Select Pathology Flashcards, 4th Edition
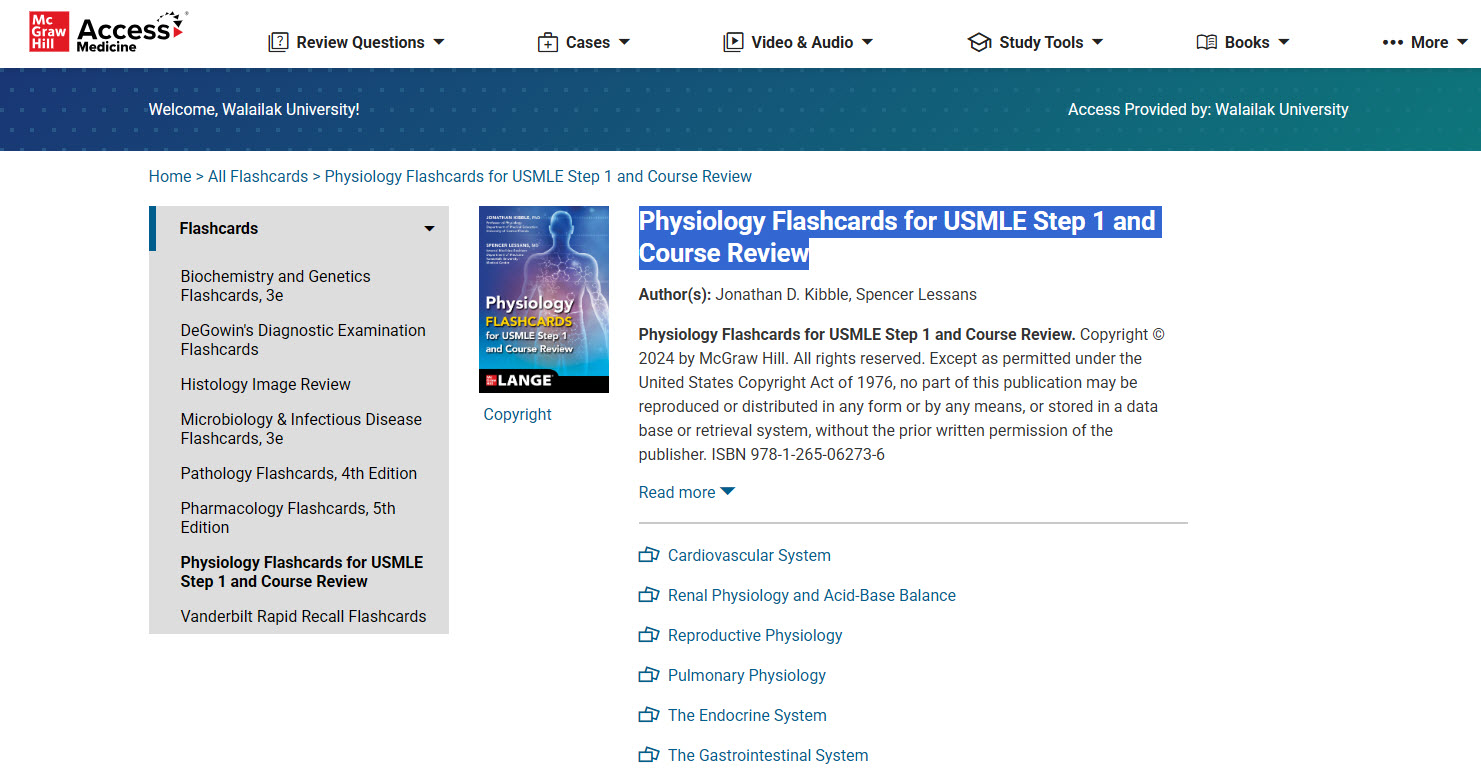The height and width of the screenshot is (778, 1481). (x=299, y=473)
